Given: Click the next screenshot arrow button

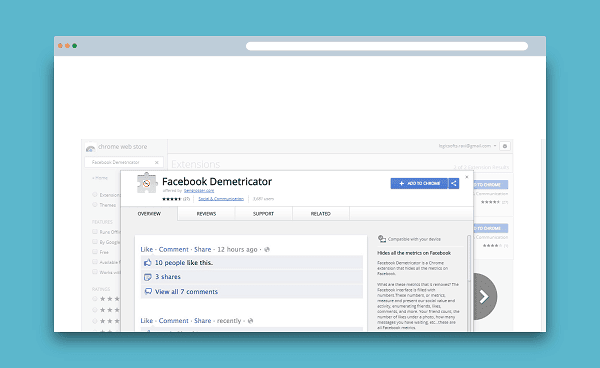Looking at the screenshot, I should pos(484,296).
